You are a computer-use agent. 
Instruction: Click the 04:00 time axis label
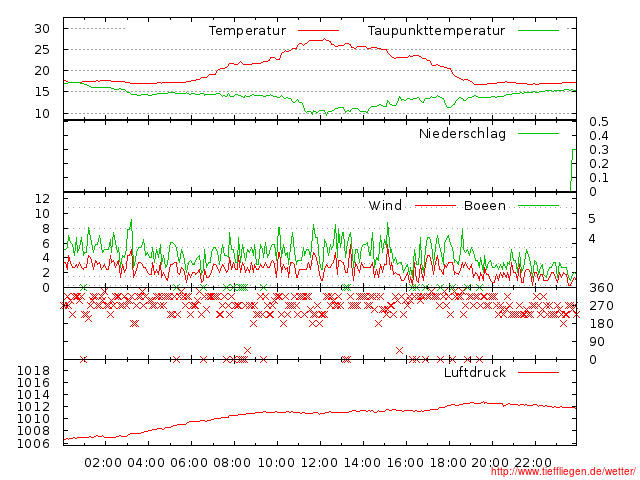(146, 463)
